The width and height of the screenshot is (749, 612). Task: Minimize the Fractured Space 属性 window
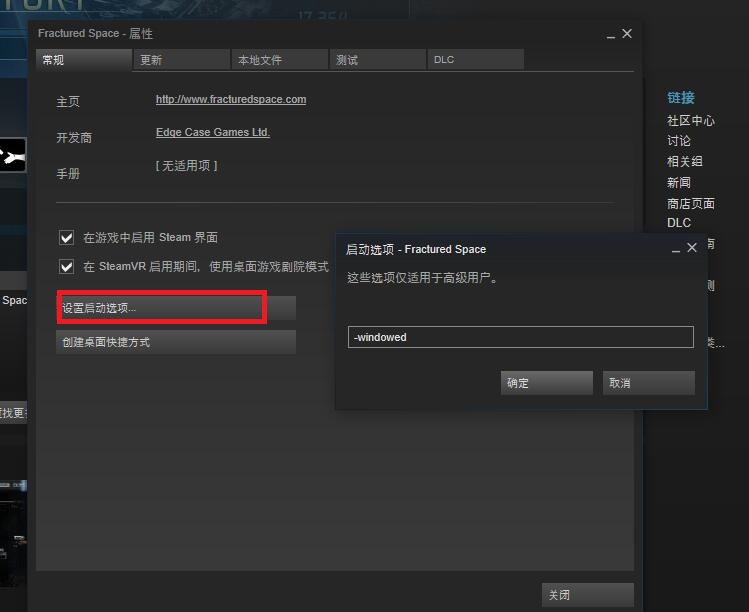(610, 36)
